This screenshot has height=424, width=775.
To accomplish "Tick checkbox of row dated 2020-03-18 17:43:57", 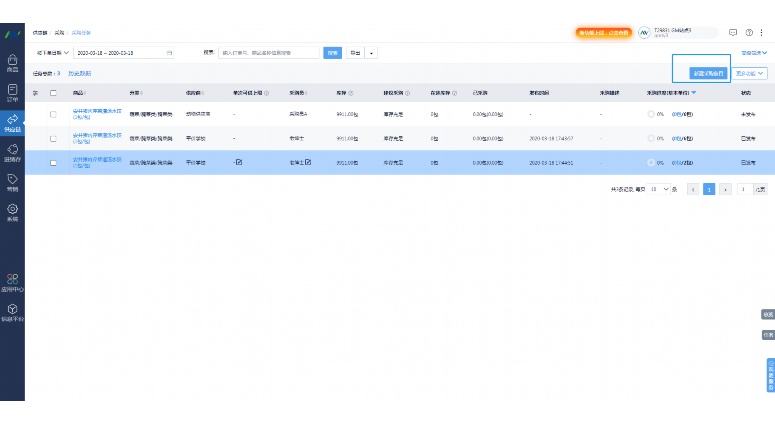I will (53, 139).
